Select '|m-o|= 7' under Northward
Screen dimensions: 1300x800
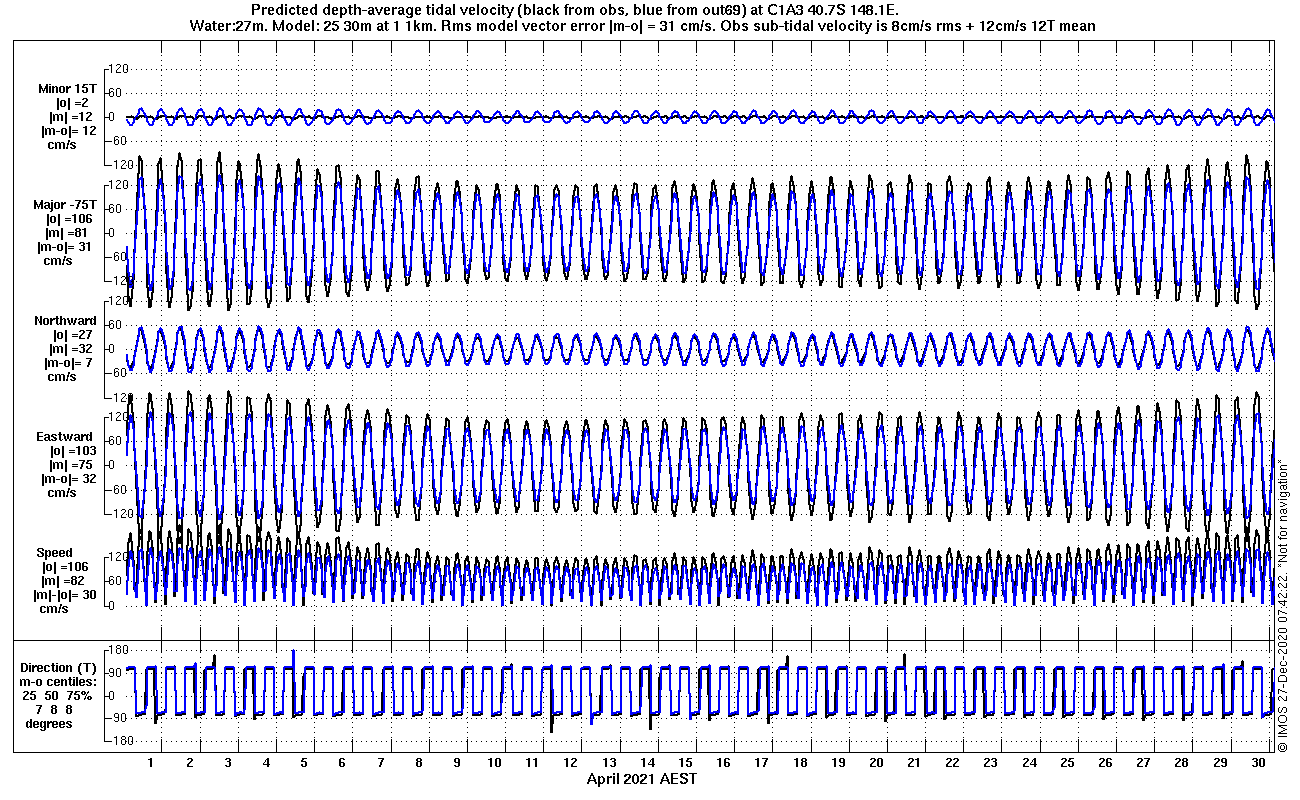pos(68,363)
